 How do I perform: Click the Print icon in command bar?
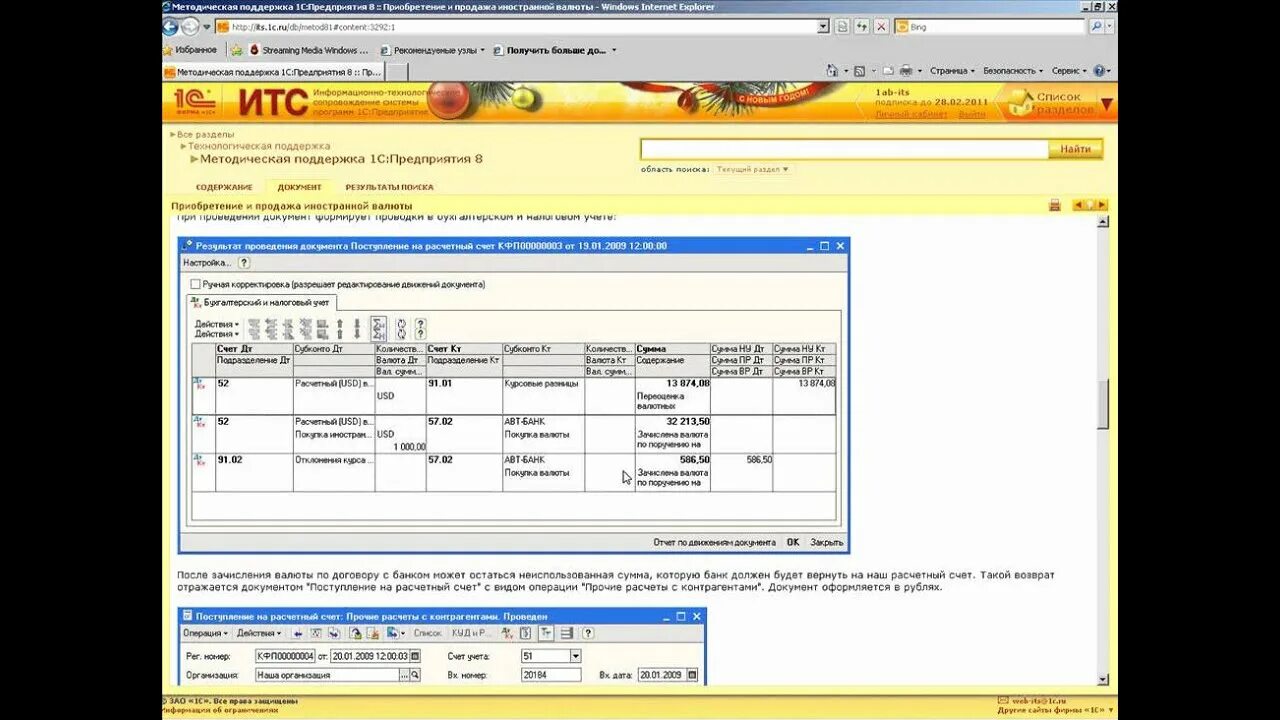(906, 71)
